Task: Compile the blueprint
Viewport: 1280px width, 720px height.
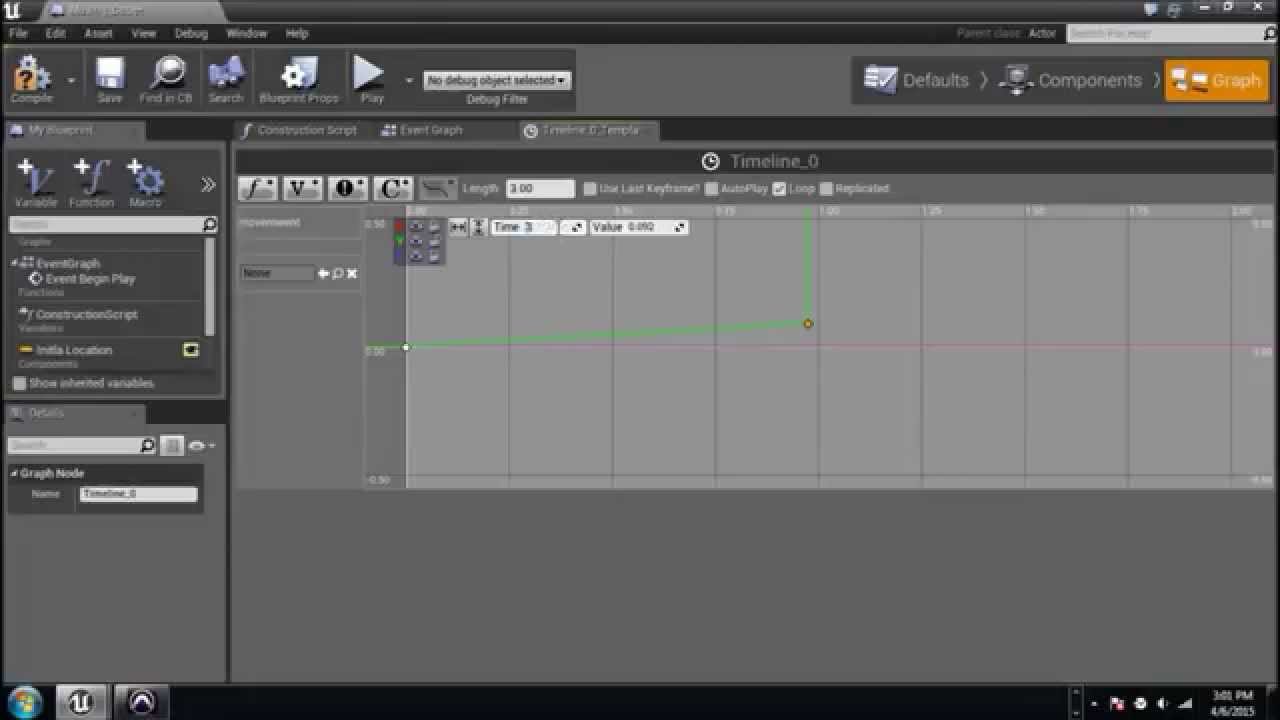Action: tap(31, 79)
